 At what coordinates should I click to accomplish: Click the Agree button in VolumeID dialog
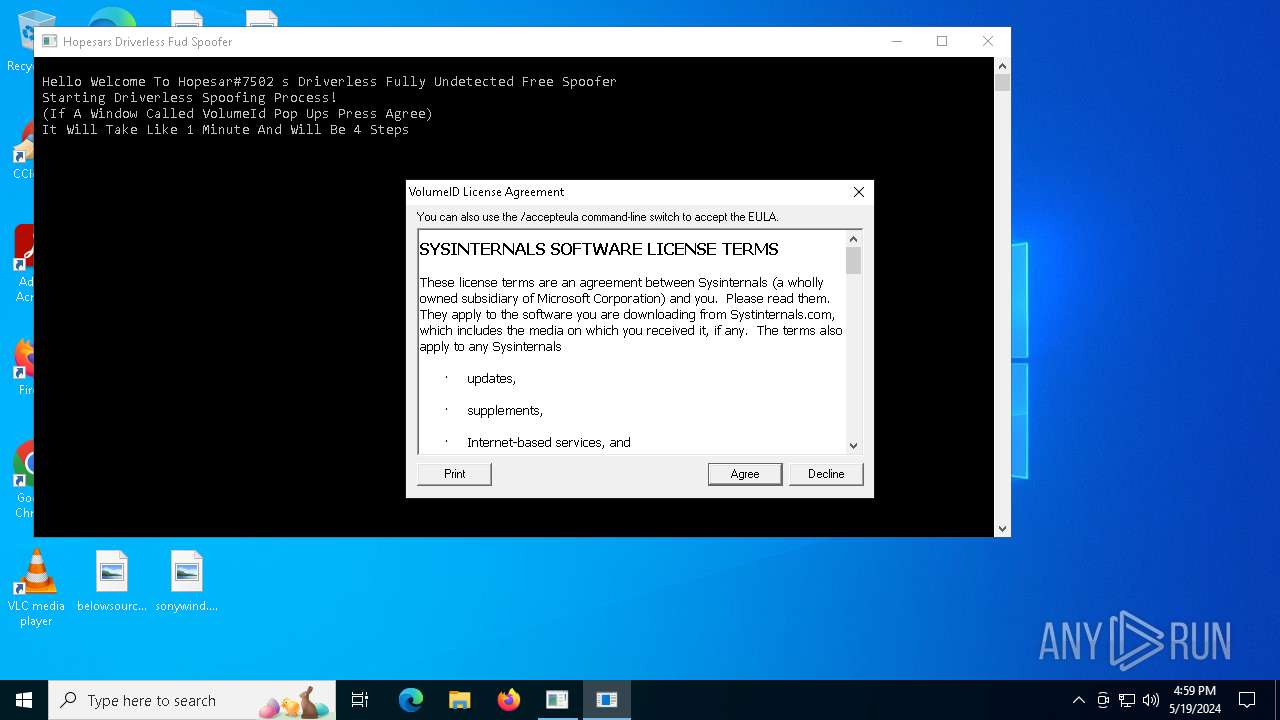(744, 474)
